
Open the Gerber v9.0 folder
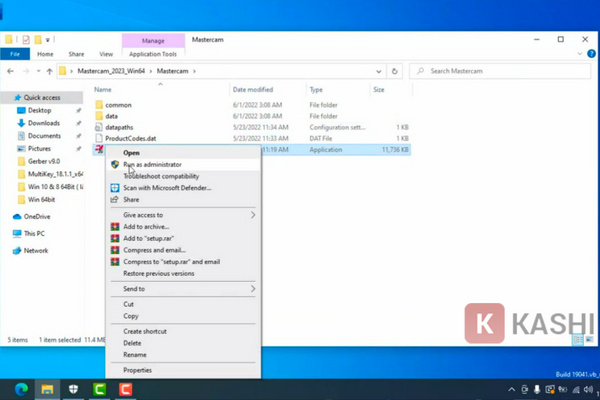(44, 162)
